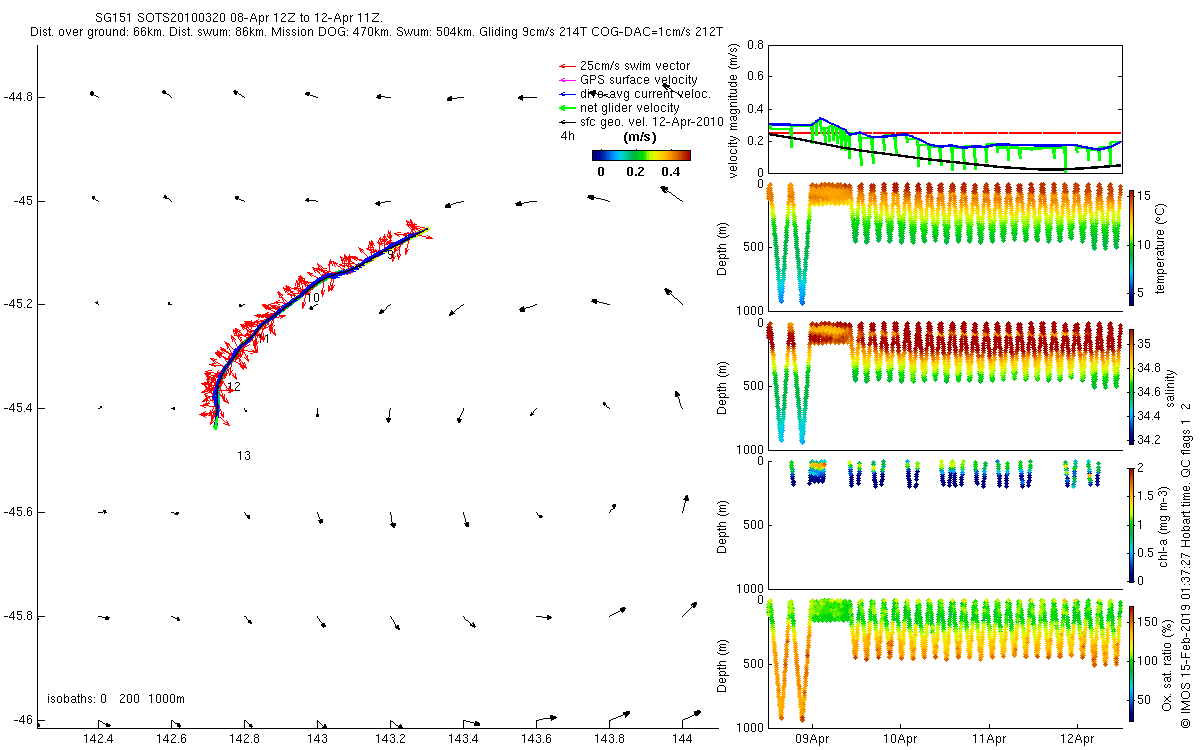Click the "0.6" tick on the velocity magnitude axis

756,76
